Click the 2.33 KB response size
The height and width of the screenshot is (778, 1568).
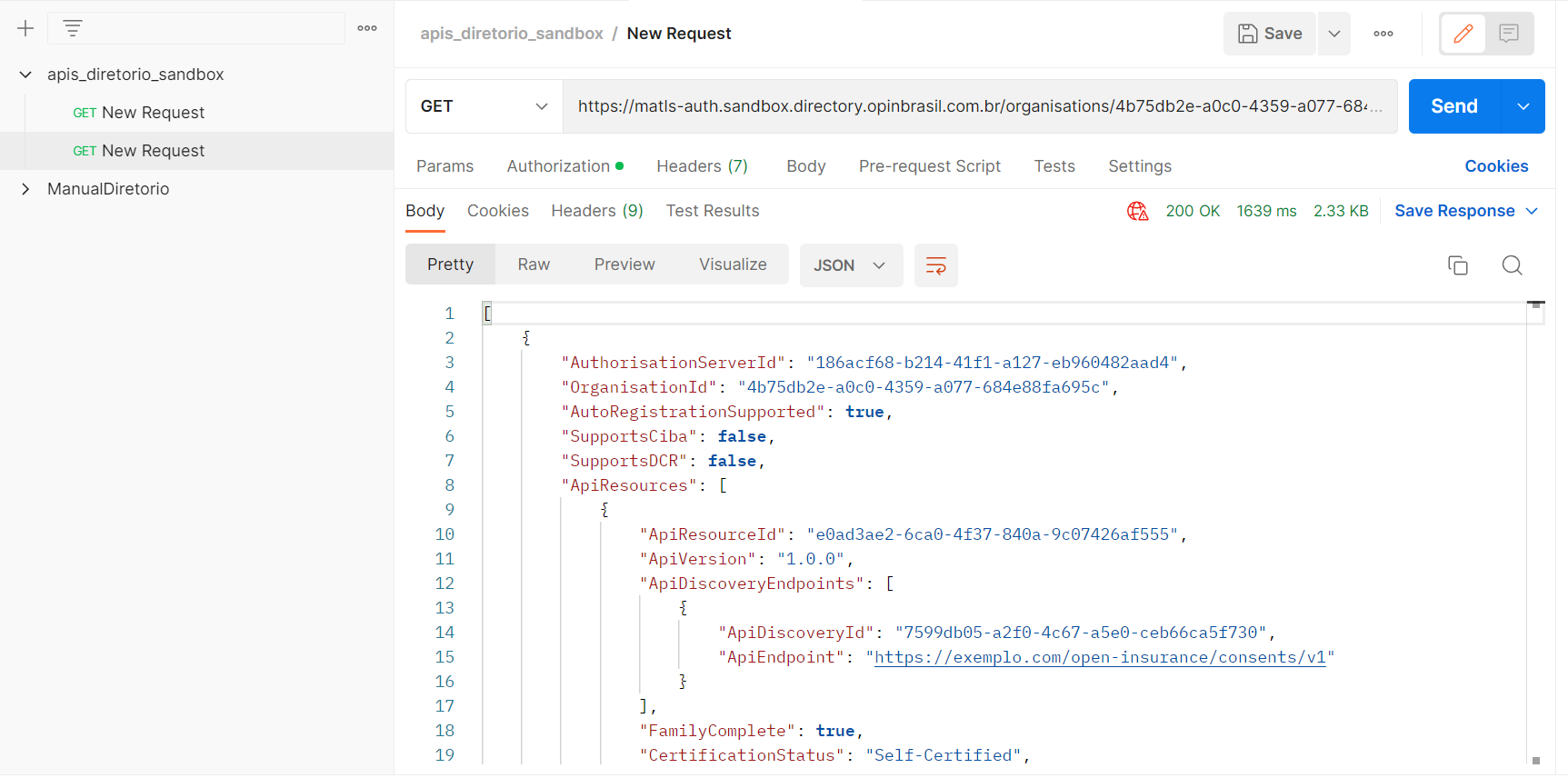tap(1341, 211)
